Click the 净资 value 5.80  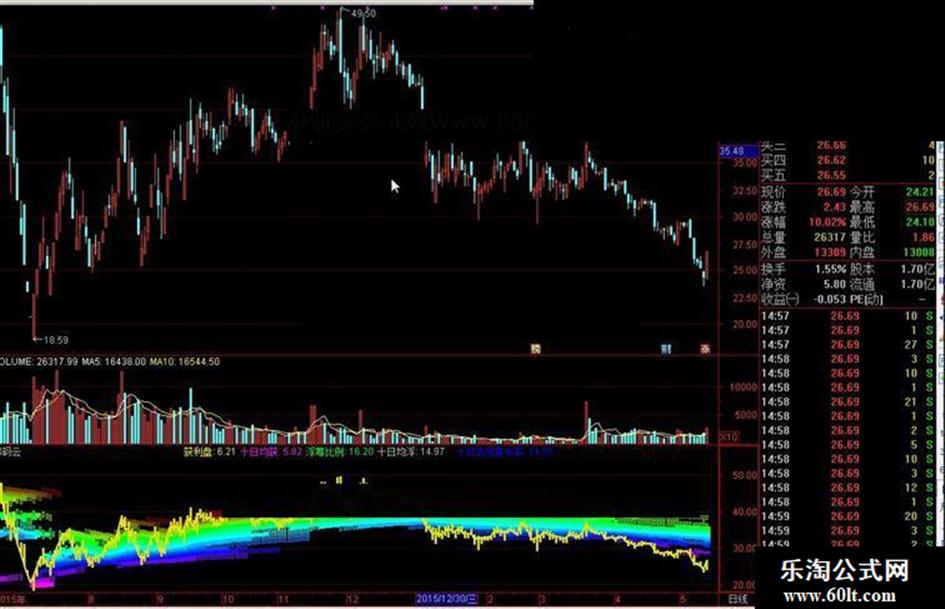(x=835, y=284)
